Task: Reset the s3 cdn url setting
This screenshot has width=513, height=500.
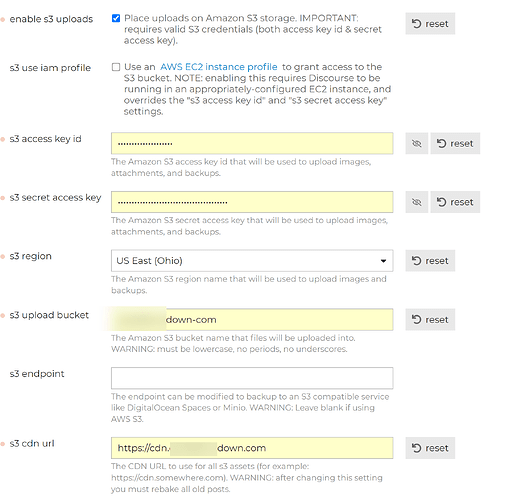Action: click(430, 448)
